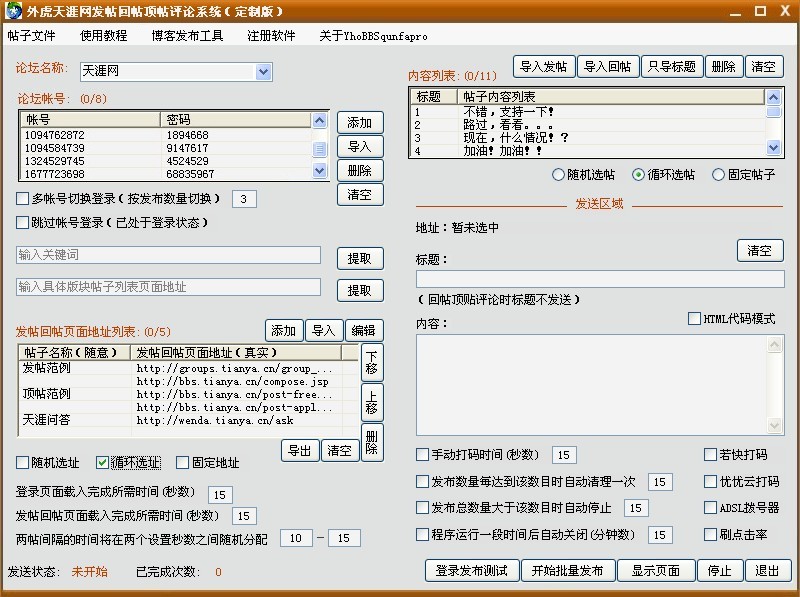Click scroll up arrow in account list
Viewport: 800px width, 597px height.
tap(319, 120)
